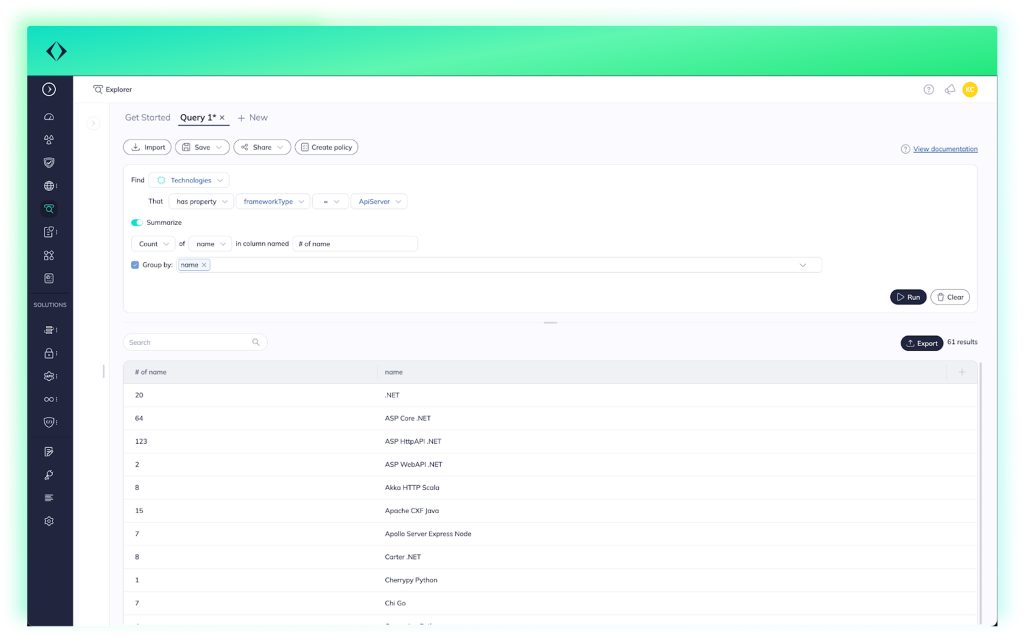
Task: Open the Technologies entity dropdown
Action: pos(190,180)
